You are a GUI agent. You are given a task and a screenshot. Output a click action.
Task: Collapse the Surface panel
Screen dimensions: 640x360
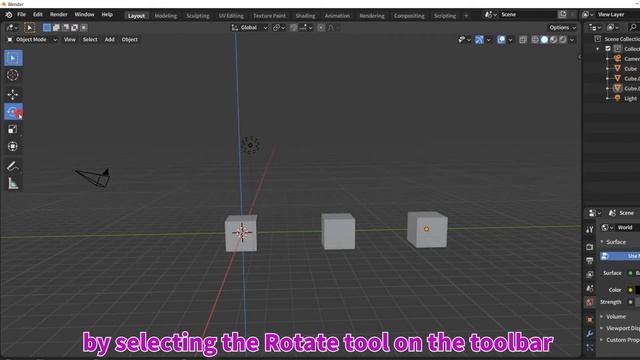point(602,242)
